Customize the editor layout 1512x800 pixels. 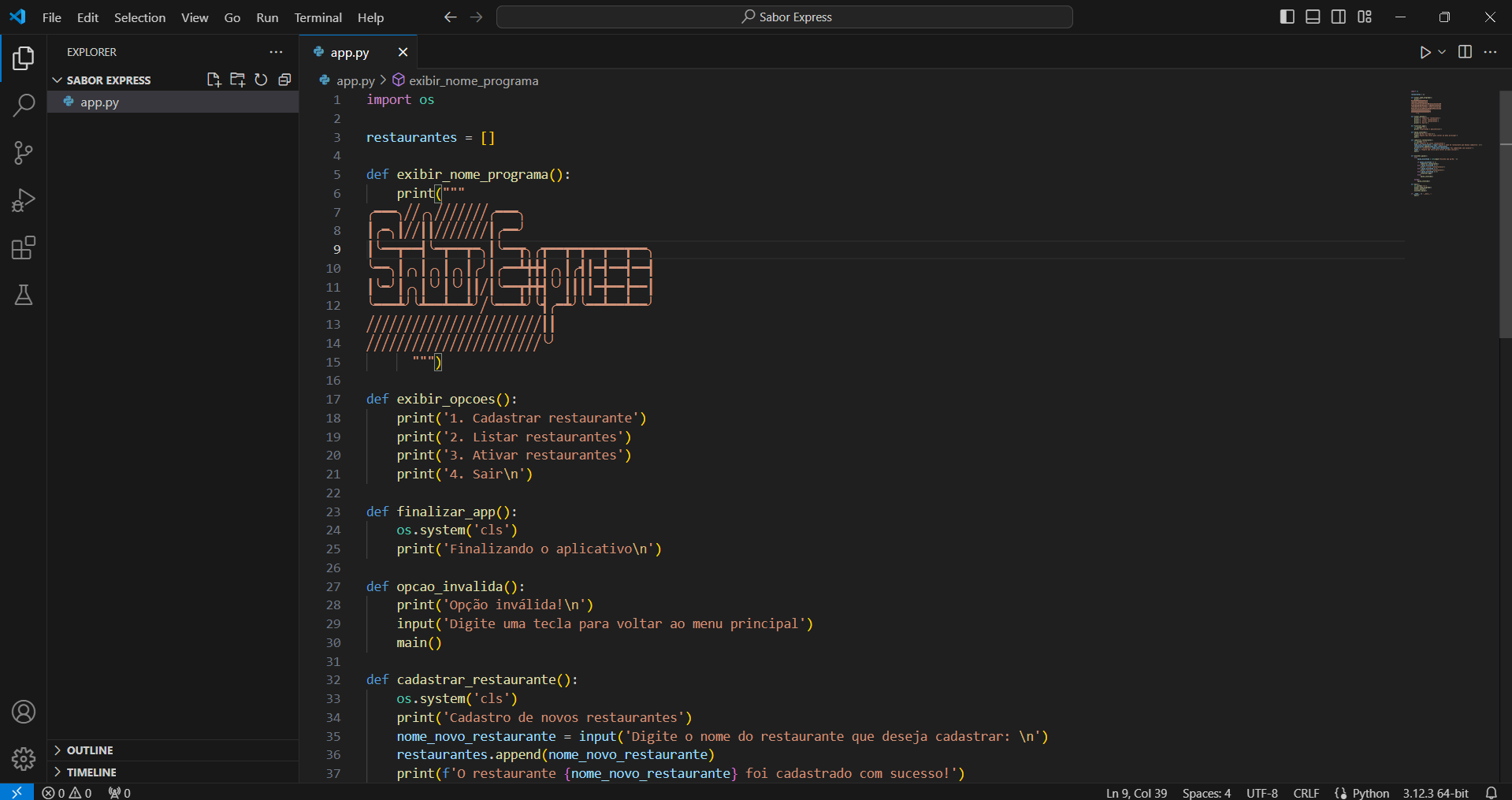[x=1365, y=17]
